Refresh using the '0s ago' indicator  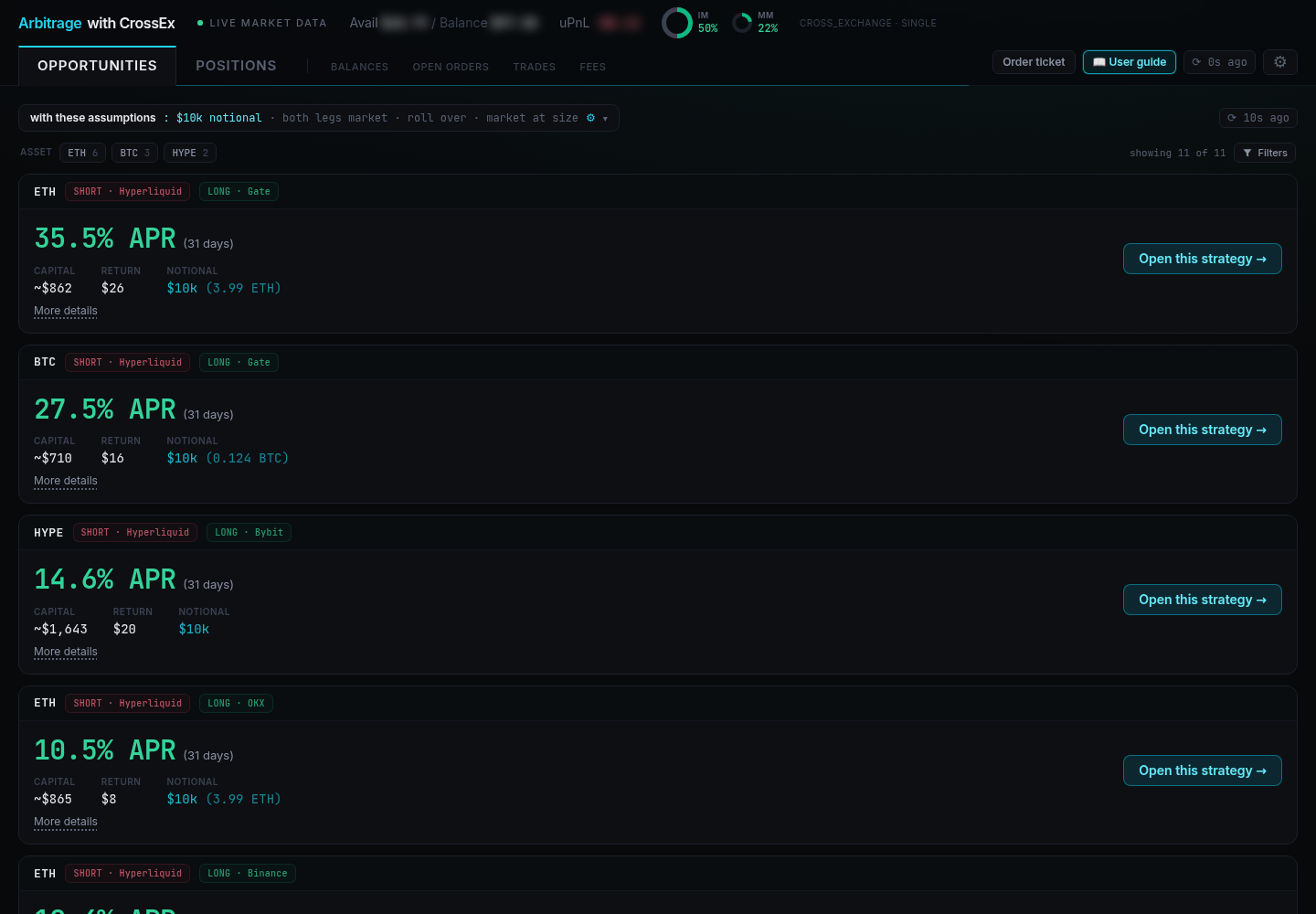tap(1219, 62)
